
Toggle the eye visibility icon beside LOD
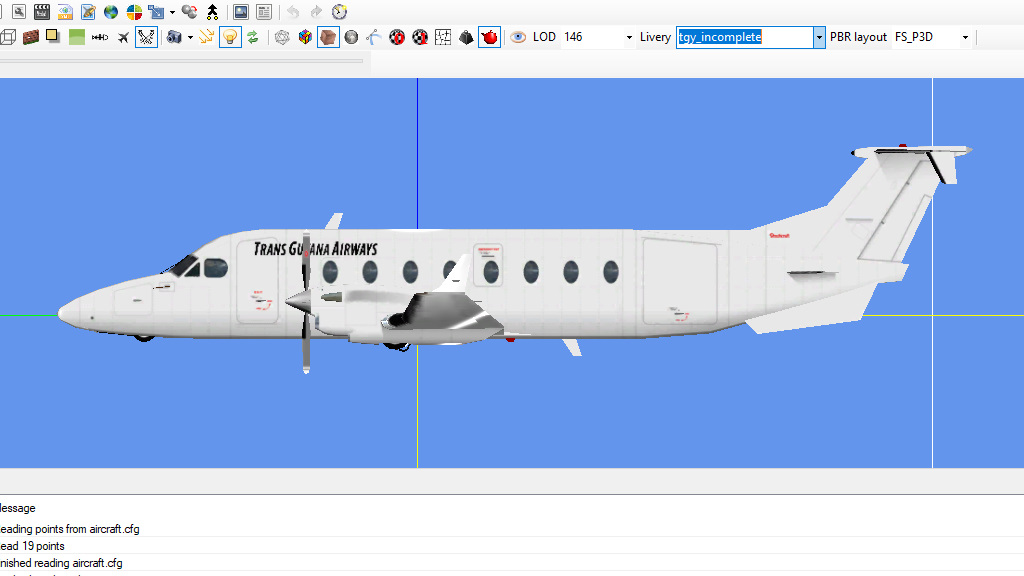pos(518,37)
